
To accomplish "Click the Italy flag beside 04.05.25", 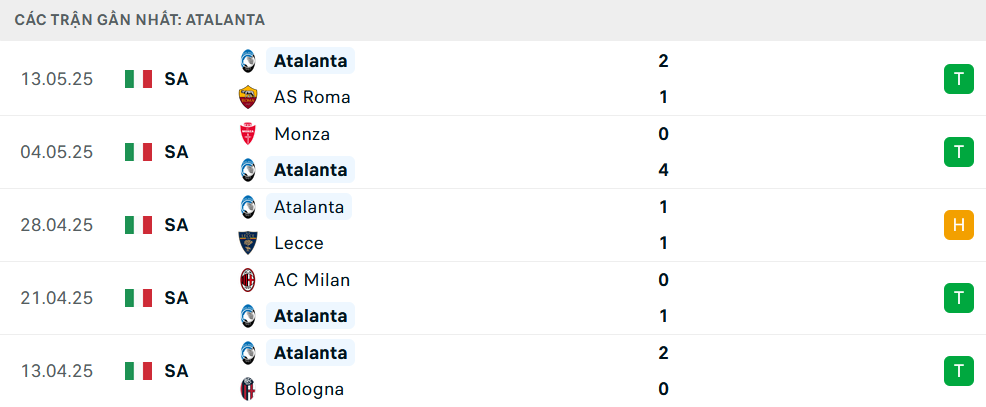I will point(138,152).
